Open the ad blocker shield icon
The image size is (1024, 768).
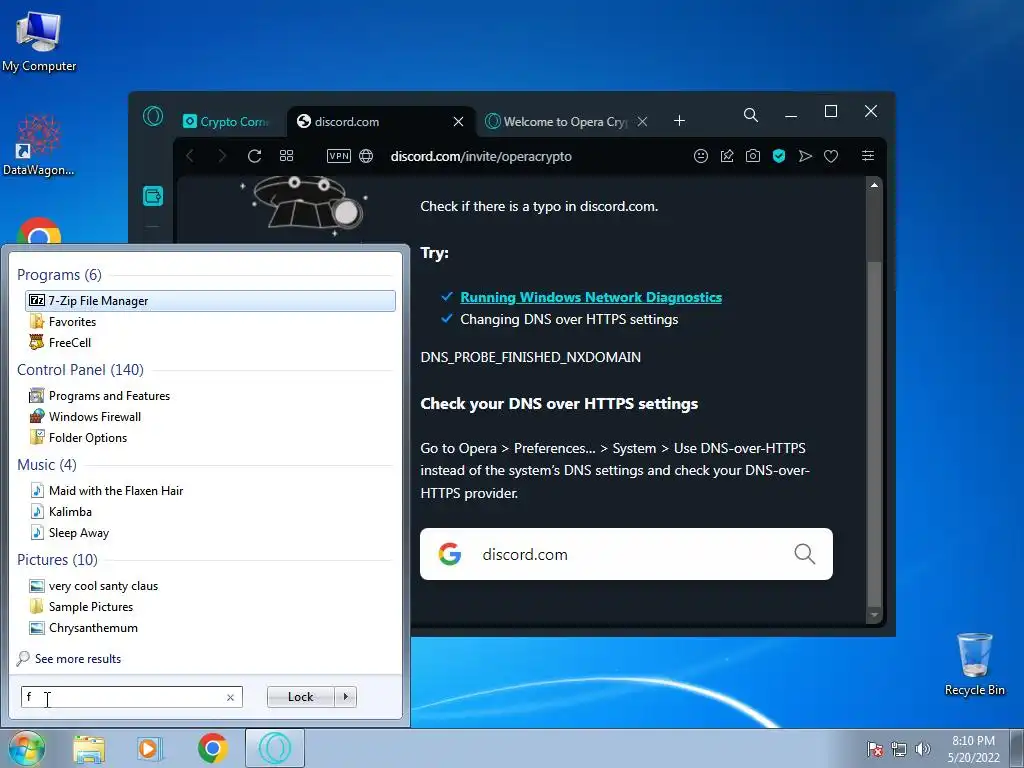[778, 156]
